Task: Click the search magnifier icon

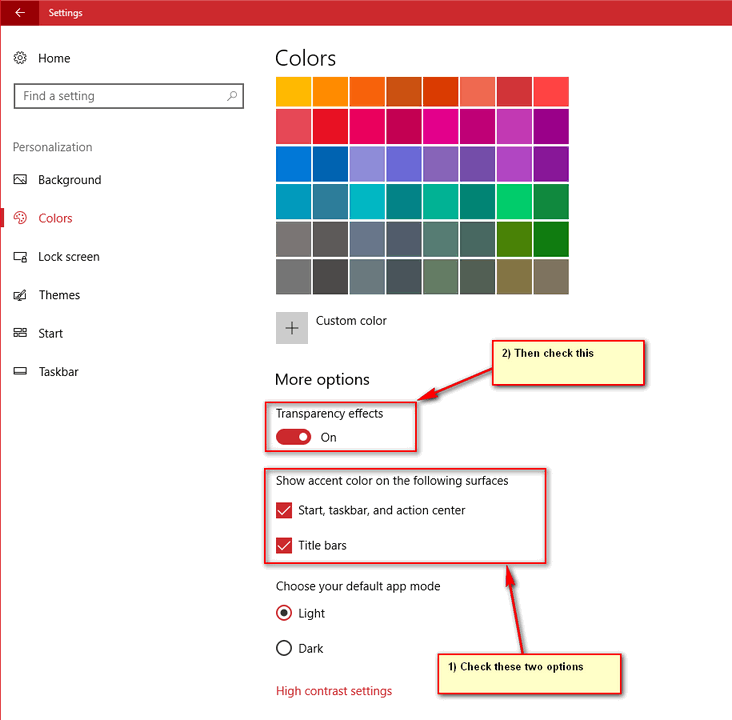Action: 232,96
